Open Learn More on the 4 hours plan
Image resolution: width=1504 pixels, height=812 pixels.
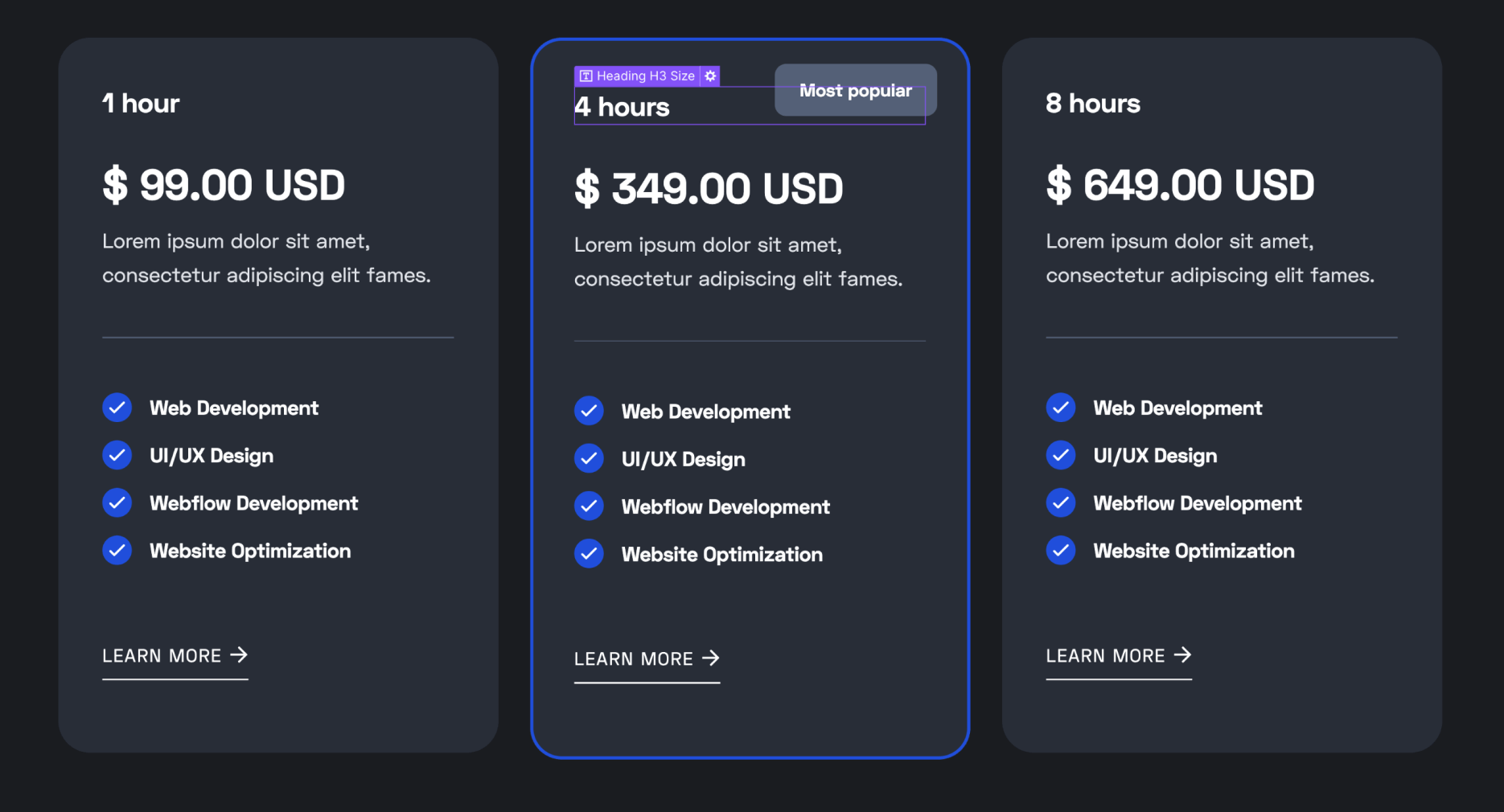[634, 658]
